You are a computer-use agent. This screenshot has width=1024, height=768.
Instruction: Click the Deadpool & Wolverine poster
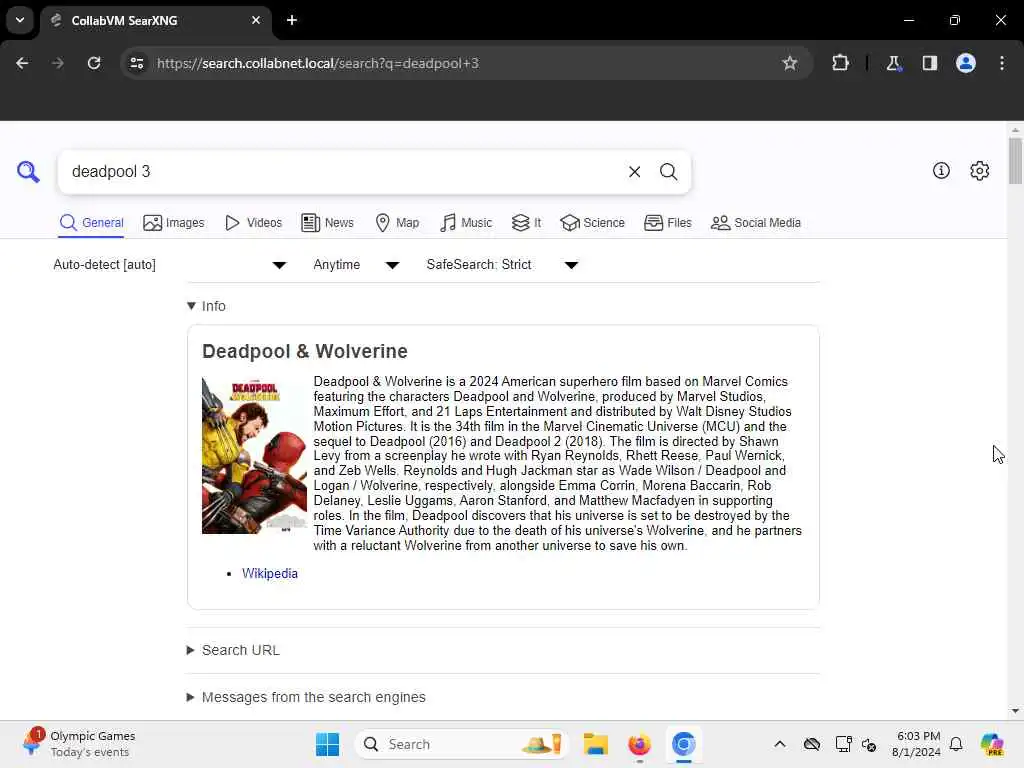click(254, 455)
